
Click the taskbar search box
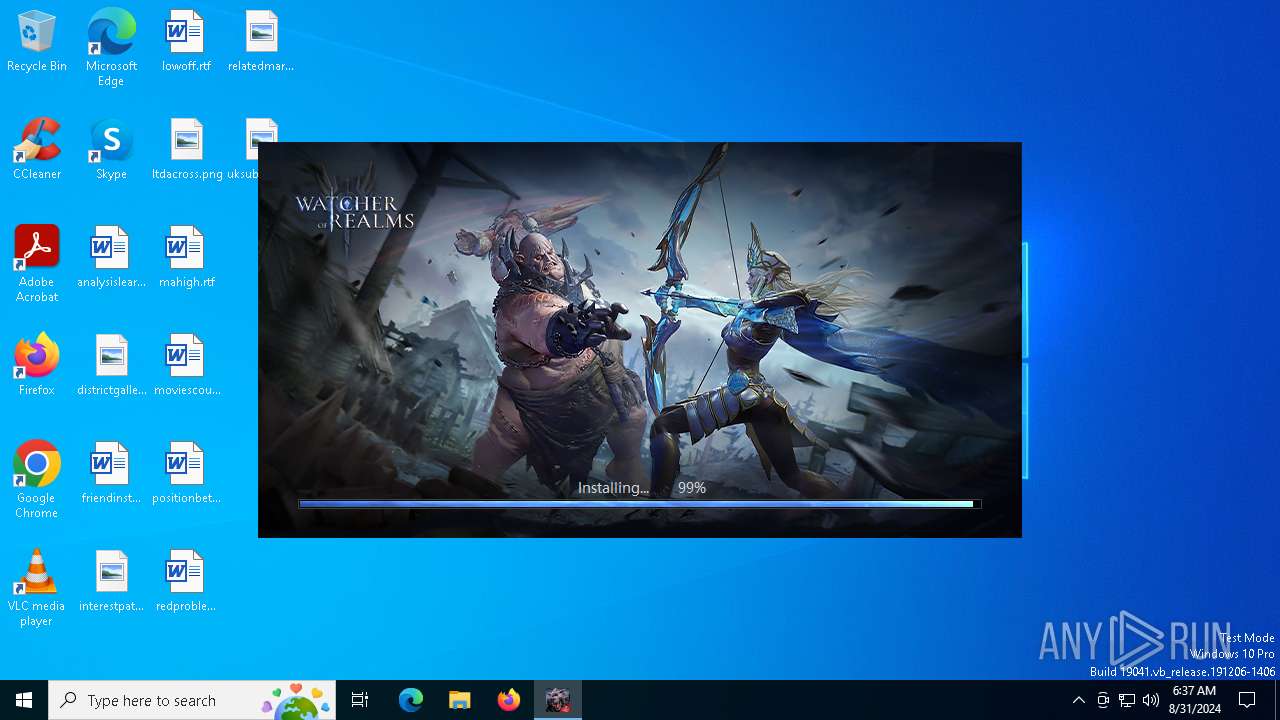192,700
